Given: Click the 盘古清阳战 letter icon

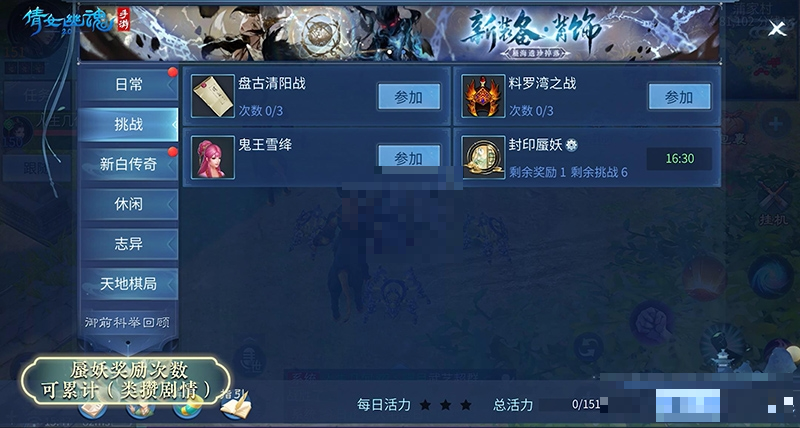Looking at the screenshot, I should pyautogui.click(x=213, y=96).
